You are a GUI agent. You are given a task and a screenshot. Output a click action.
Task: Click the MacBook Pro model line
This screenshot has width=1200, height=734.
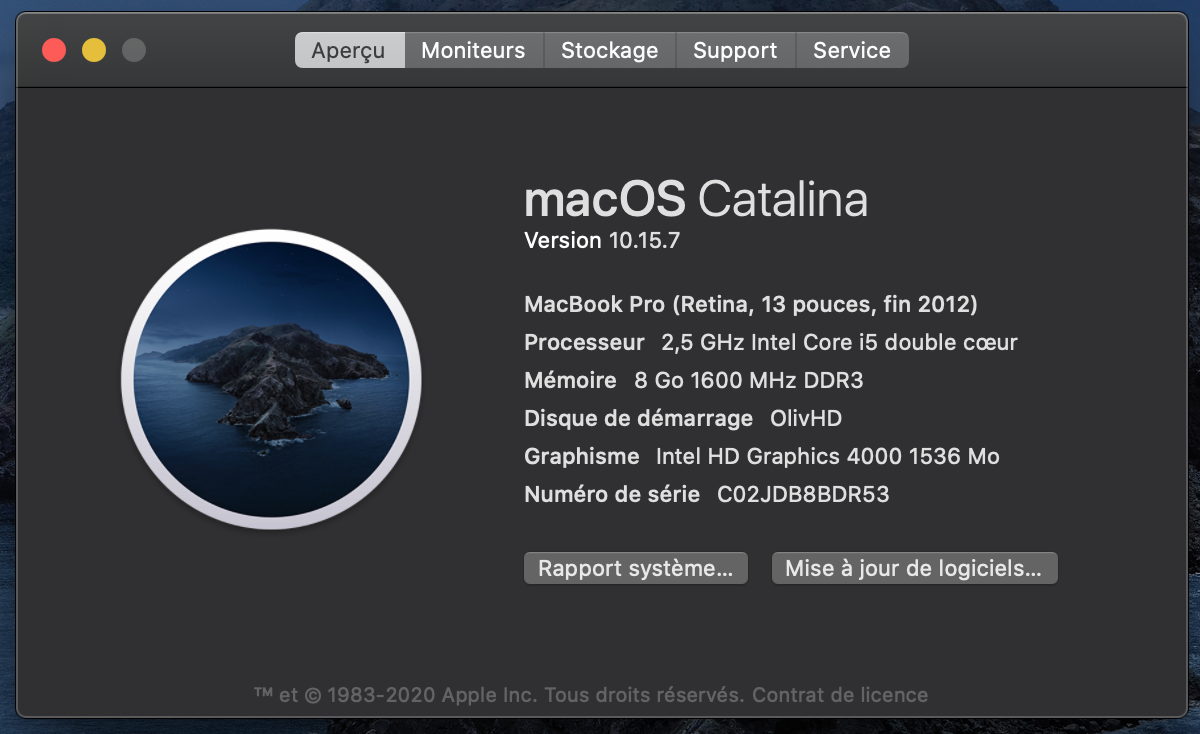(x=750, y=304)
